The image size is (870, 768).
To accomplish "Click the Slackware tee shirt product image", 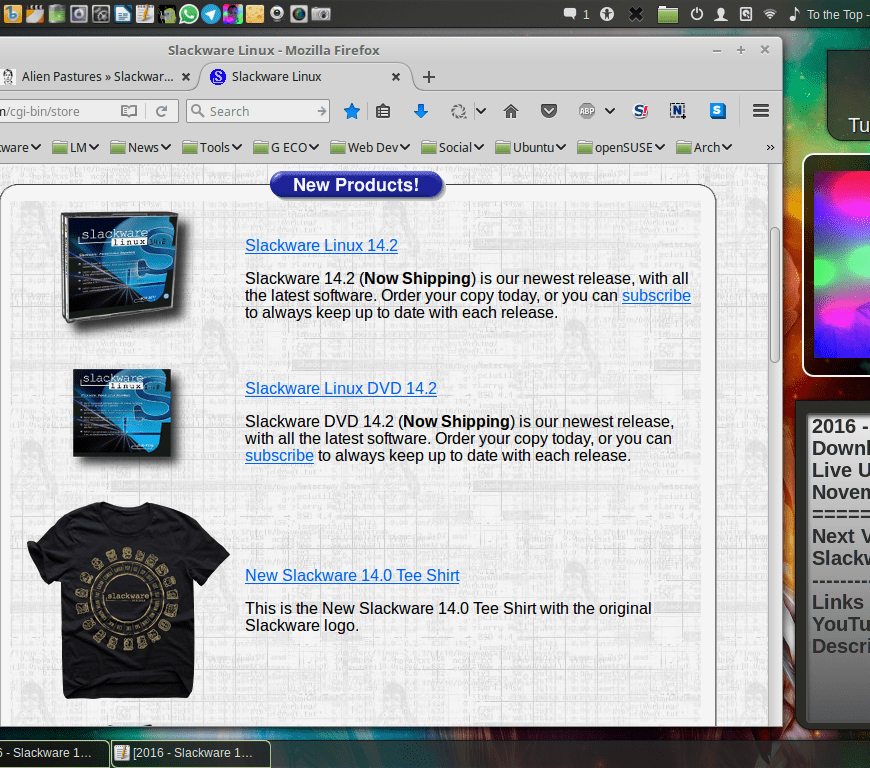I will [x=127, y=600].
